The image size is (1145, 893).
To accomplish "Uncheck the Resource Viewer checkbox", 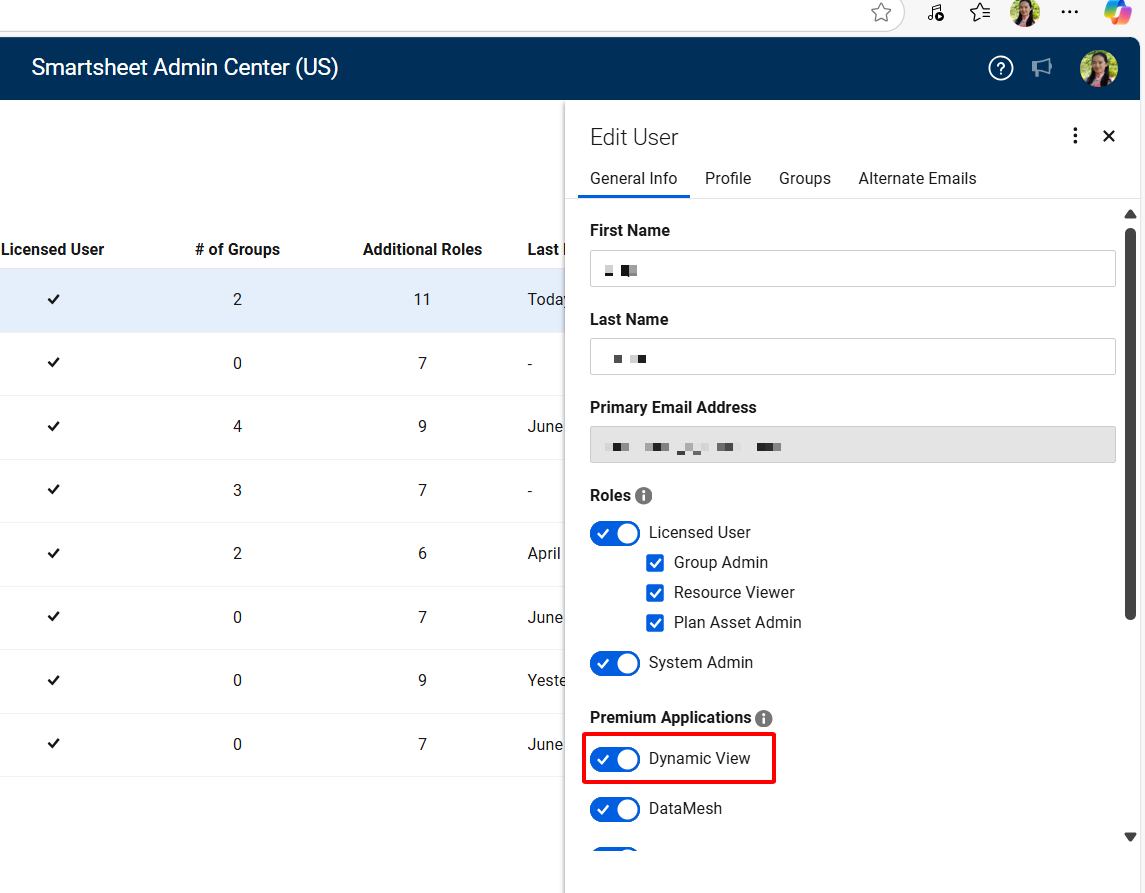I will [655, 593].
